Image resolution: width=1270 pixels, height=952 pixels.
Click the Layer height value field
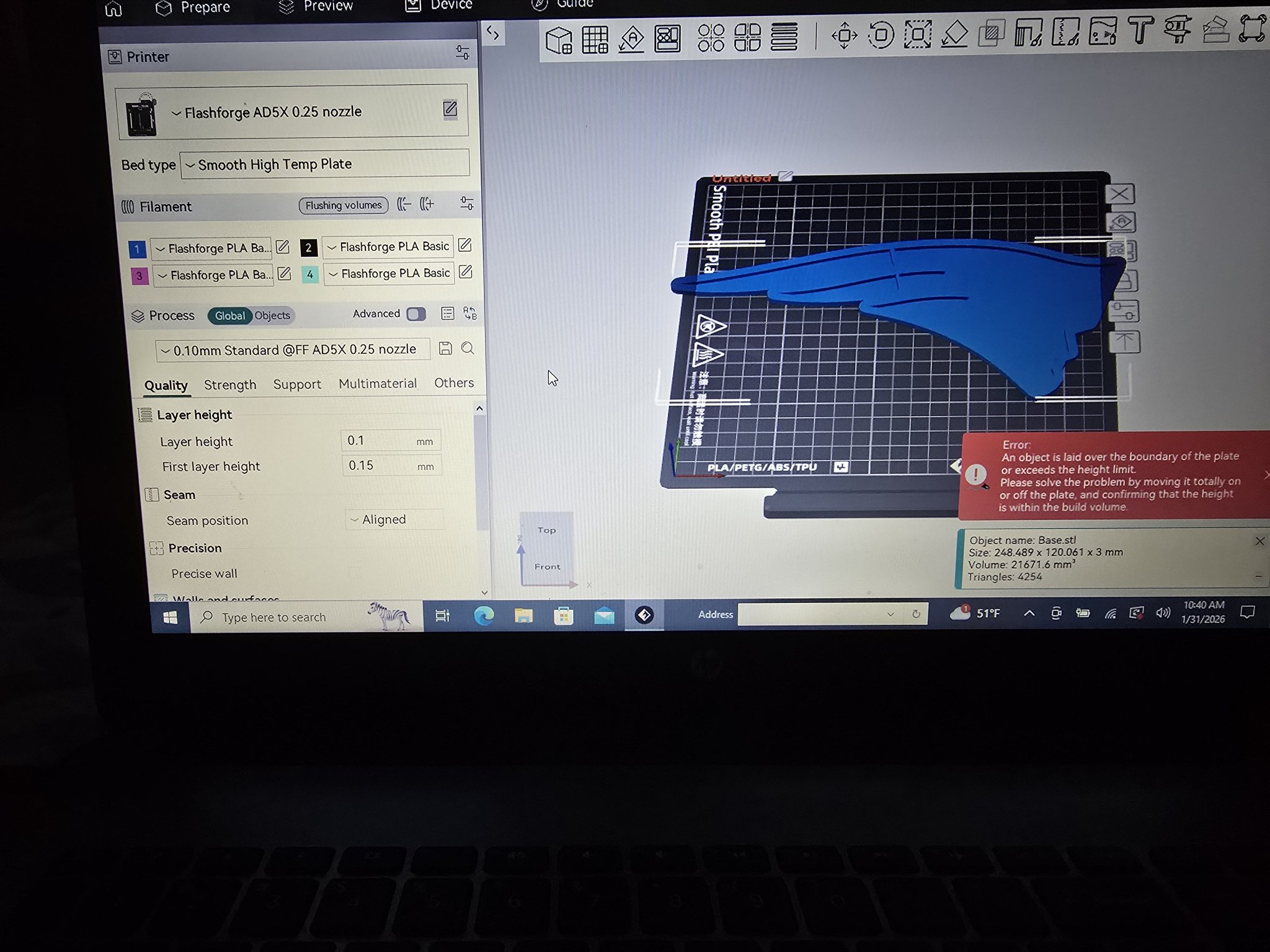[391, 441]
